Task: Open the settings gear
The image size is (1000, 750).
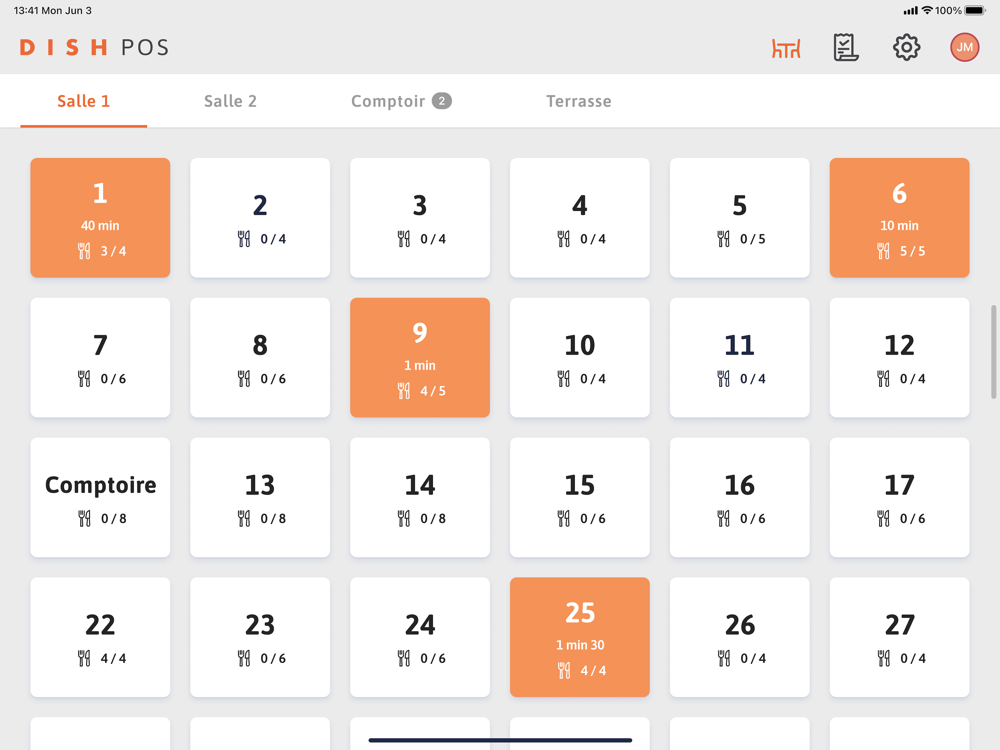Action: point(906,48)
